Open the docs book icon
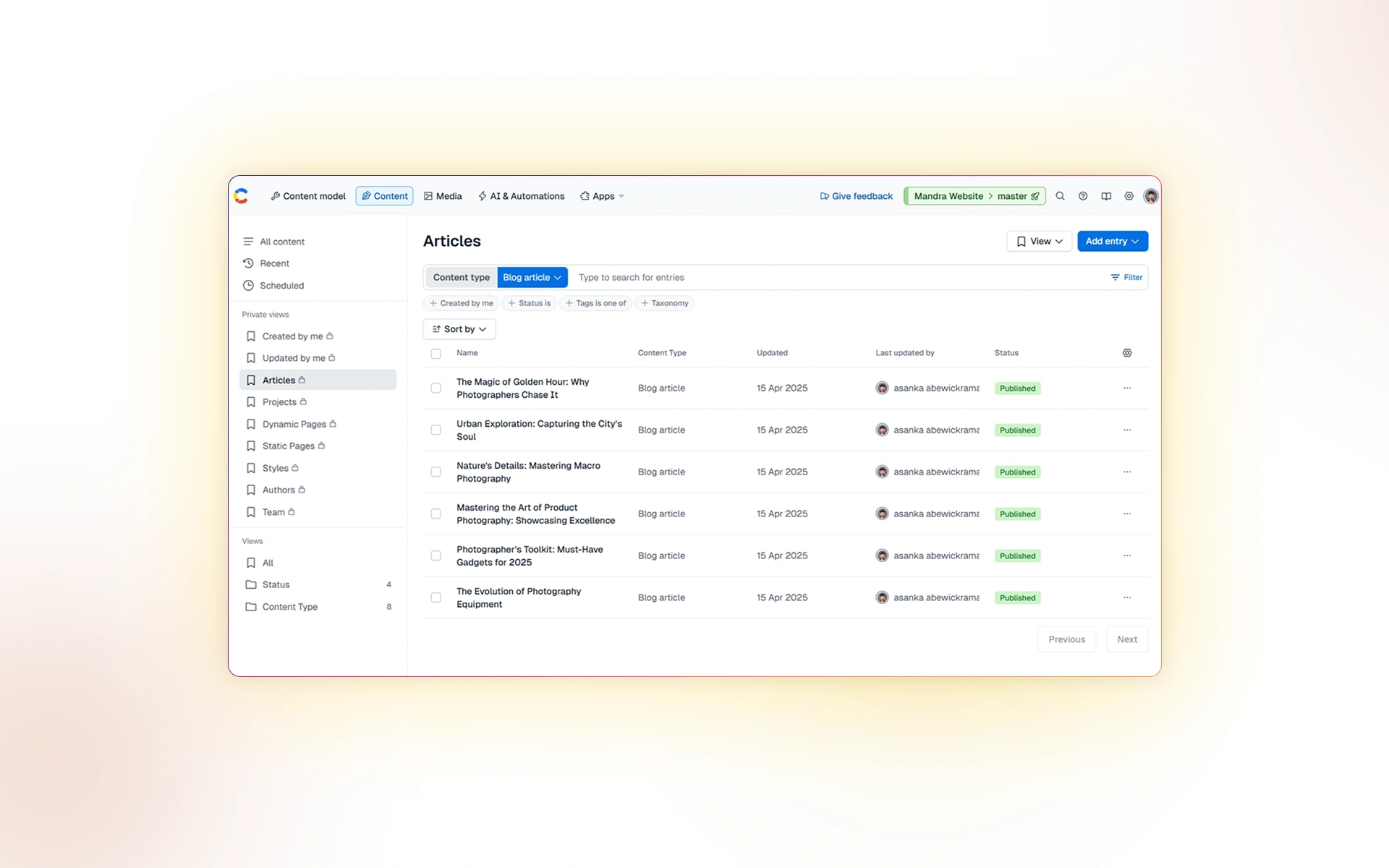1389x868 pixels. point(1106,196)
